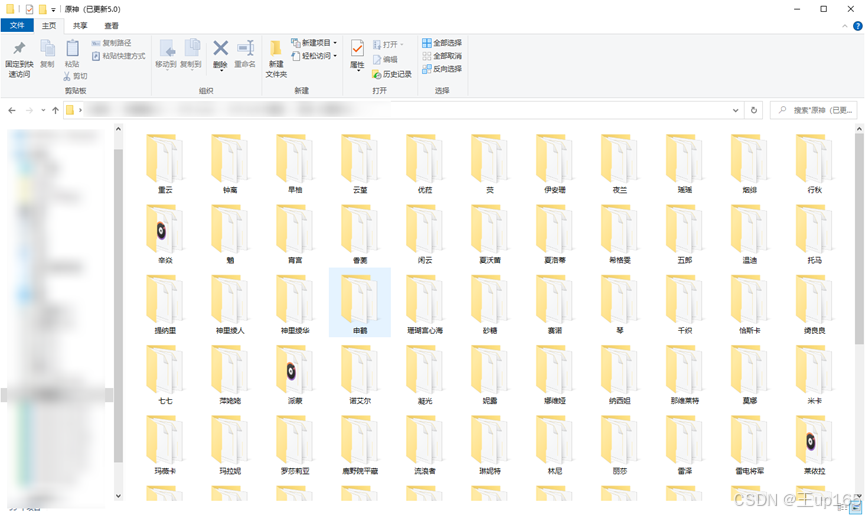The width and height of the screenshot is (865, 515).
Task: Click 编辑 in the 打开 group
Action: pos(385,59)
